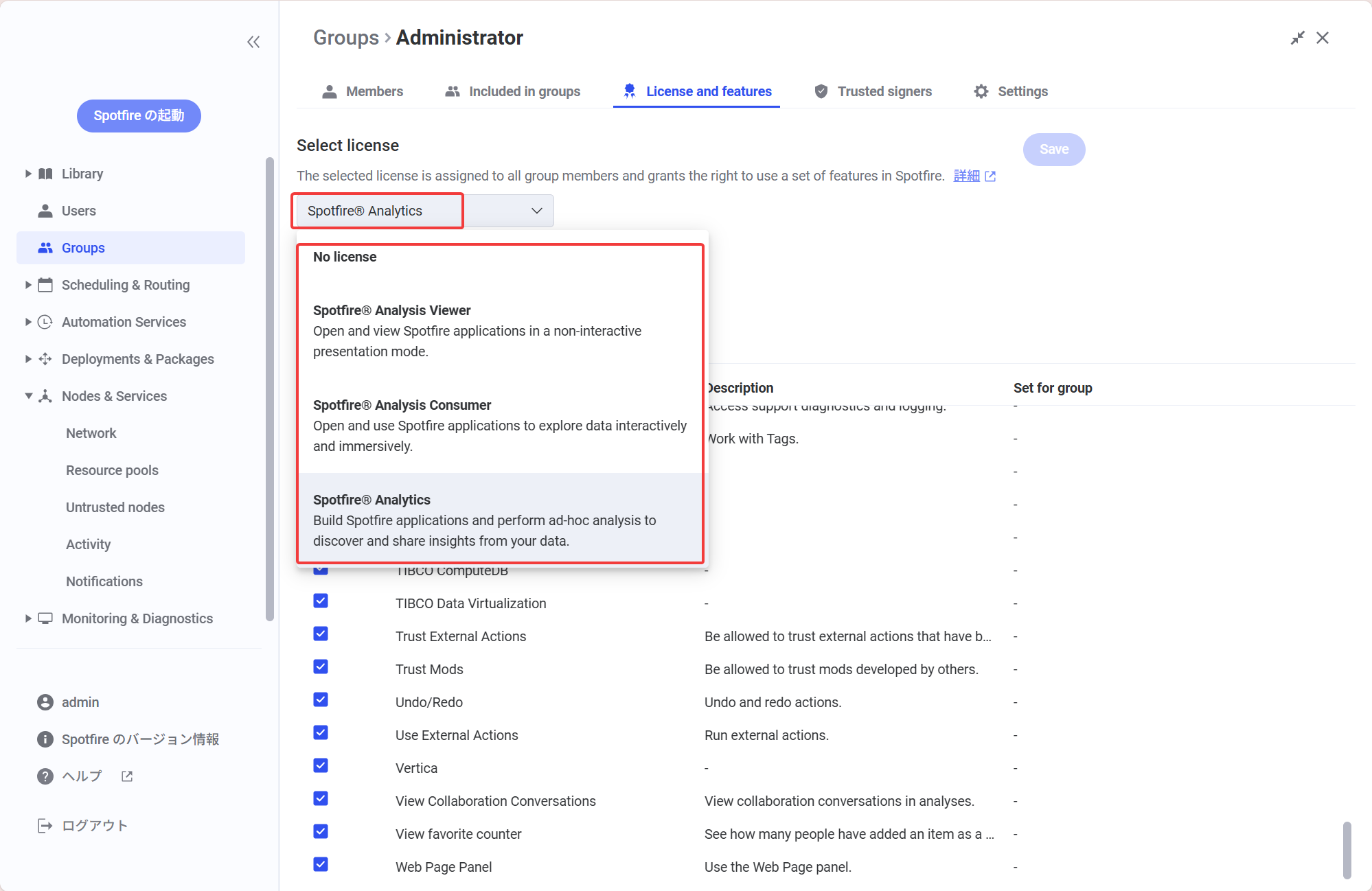Click the shrink panel arrows icon
Image resolution: width=1372 pixels, height=891 pixels.
1297,38
